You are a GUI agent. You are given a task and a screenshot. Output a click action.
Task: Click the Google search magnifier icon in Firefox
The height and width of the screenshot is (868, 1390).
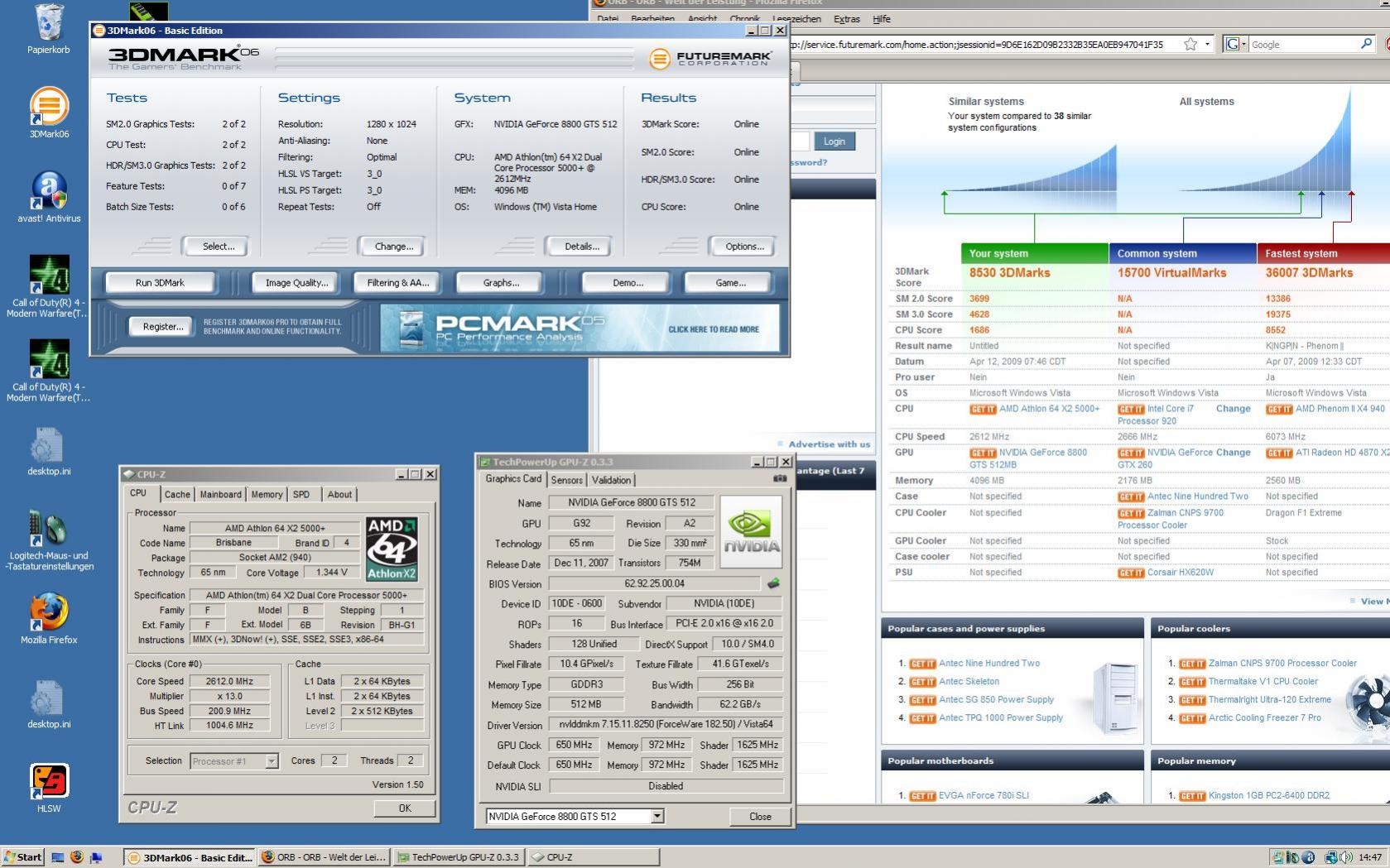click(x=1366, y=44)
